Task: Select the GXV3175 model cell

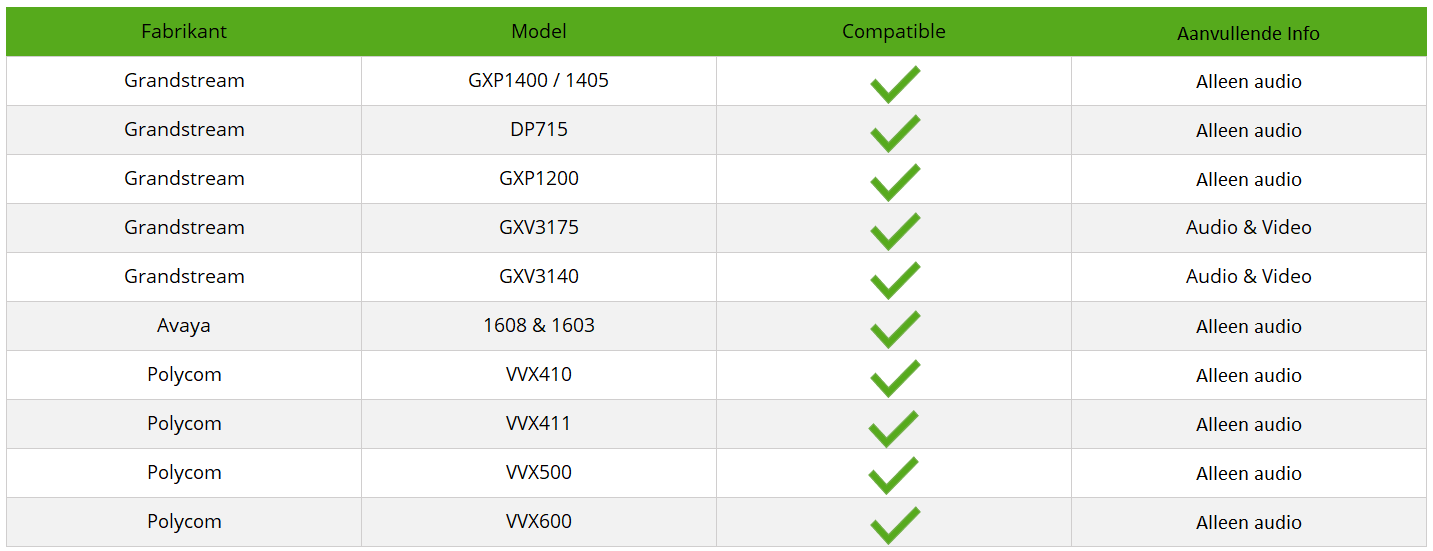Action: (x=538, y=227)
